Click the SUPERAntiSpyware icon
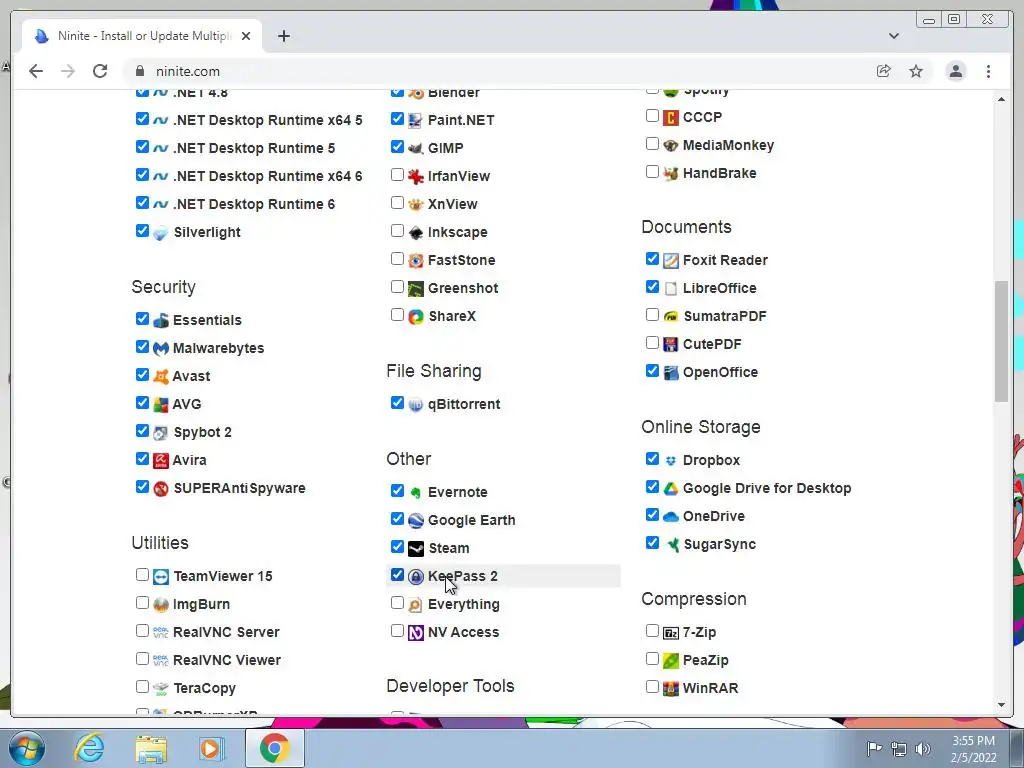 pos(161,488)
